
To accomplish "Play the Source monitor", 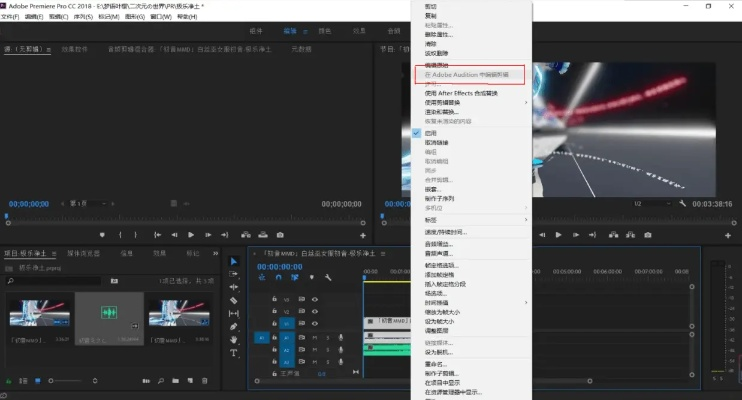I will click(x=191, y=235).
